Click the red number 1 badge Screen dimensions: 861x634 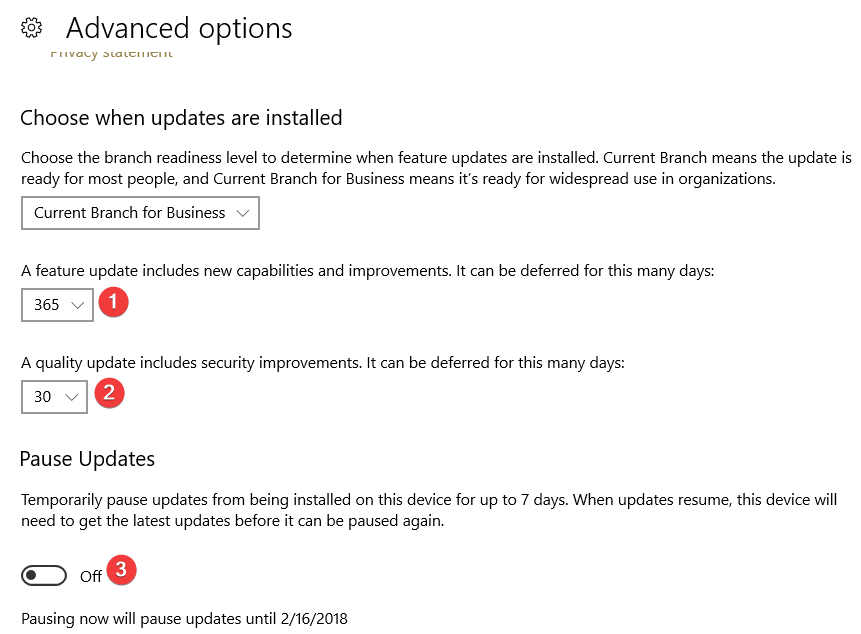tap(113, 302)
